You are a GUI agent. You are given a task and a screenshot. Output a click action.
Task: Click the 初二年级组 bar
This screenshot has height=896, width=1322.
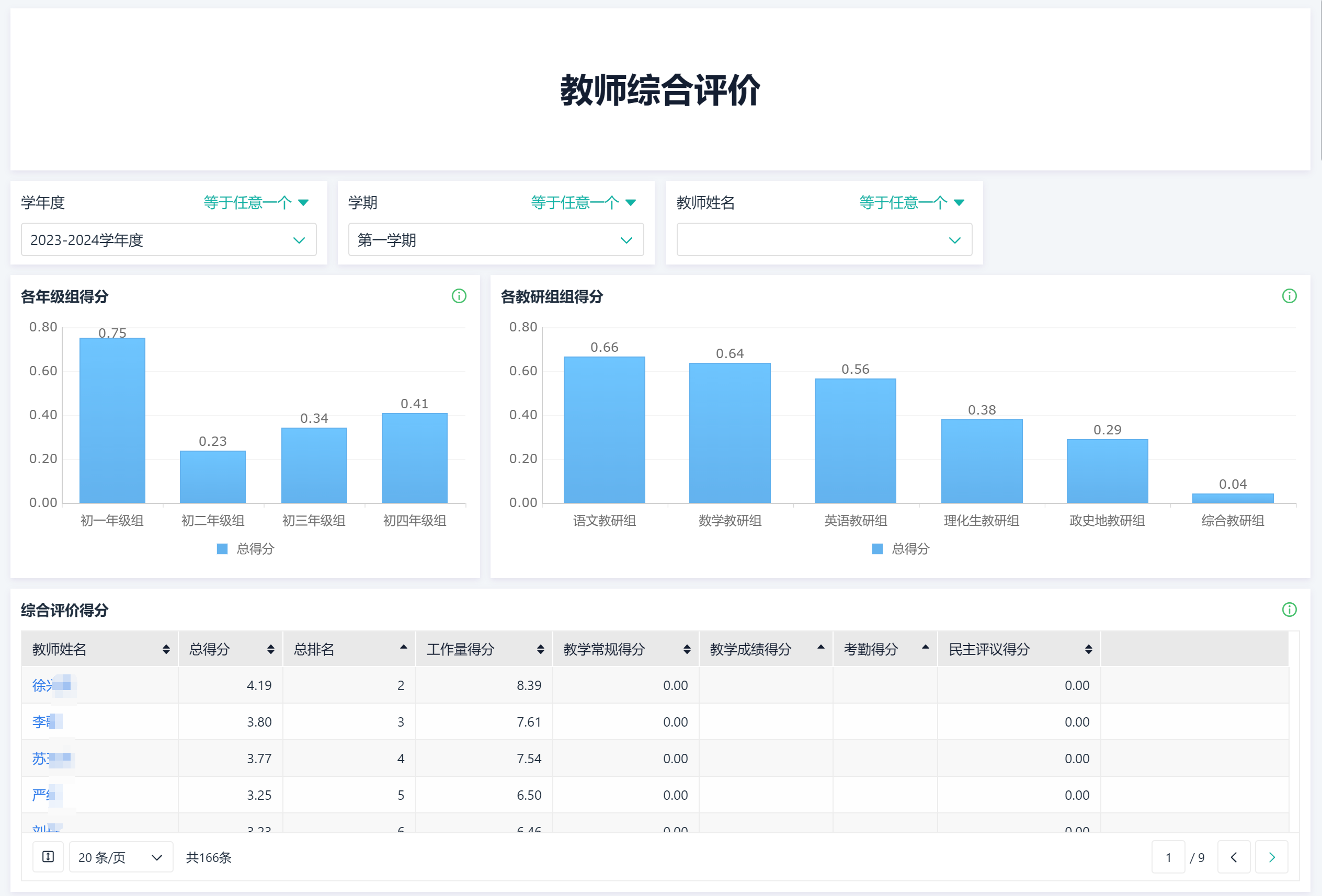pos(213,477)
